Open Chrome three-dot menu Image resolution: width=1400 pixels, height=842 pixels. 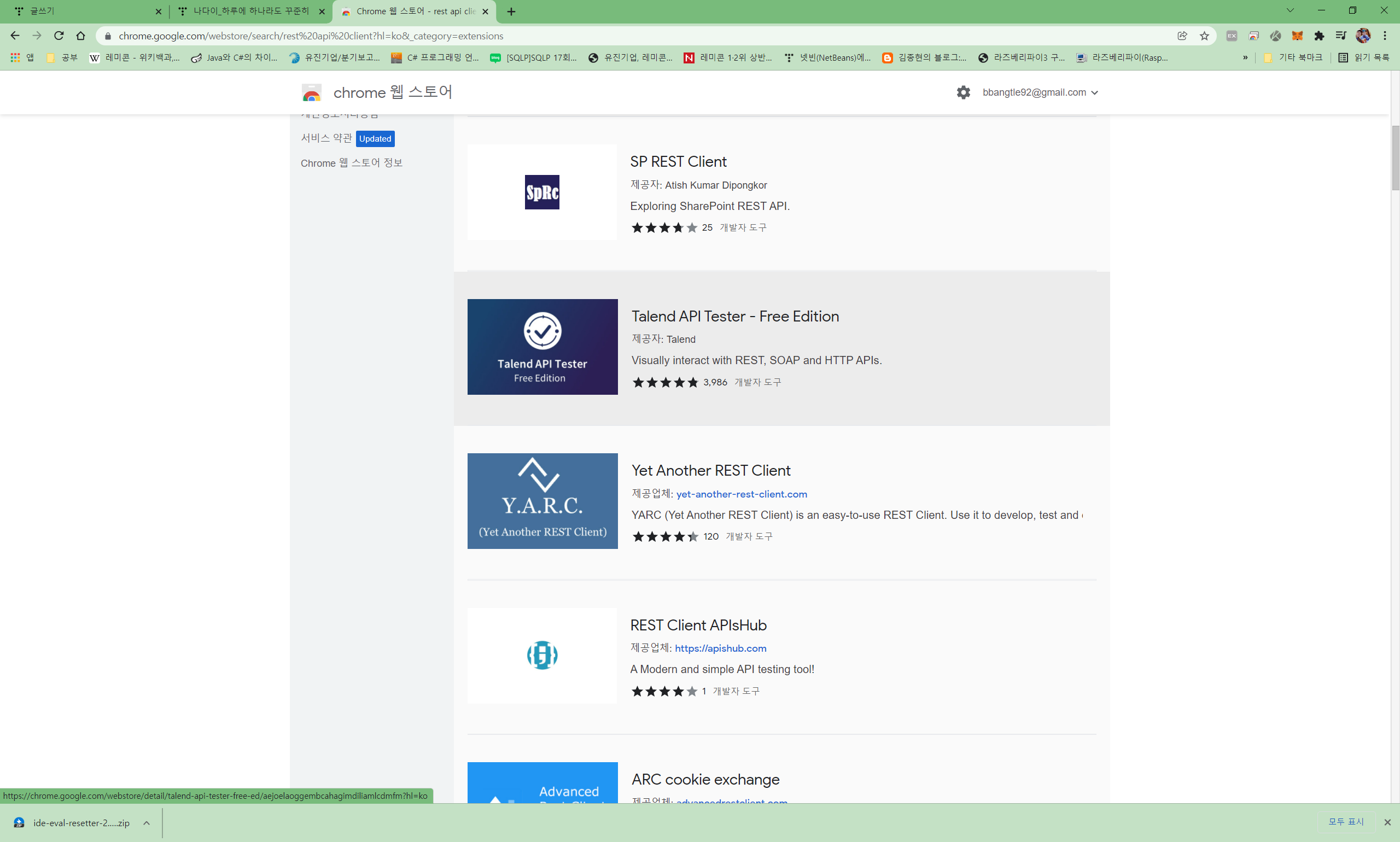click(x=1385, y=36)
